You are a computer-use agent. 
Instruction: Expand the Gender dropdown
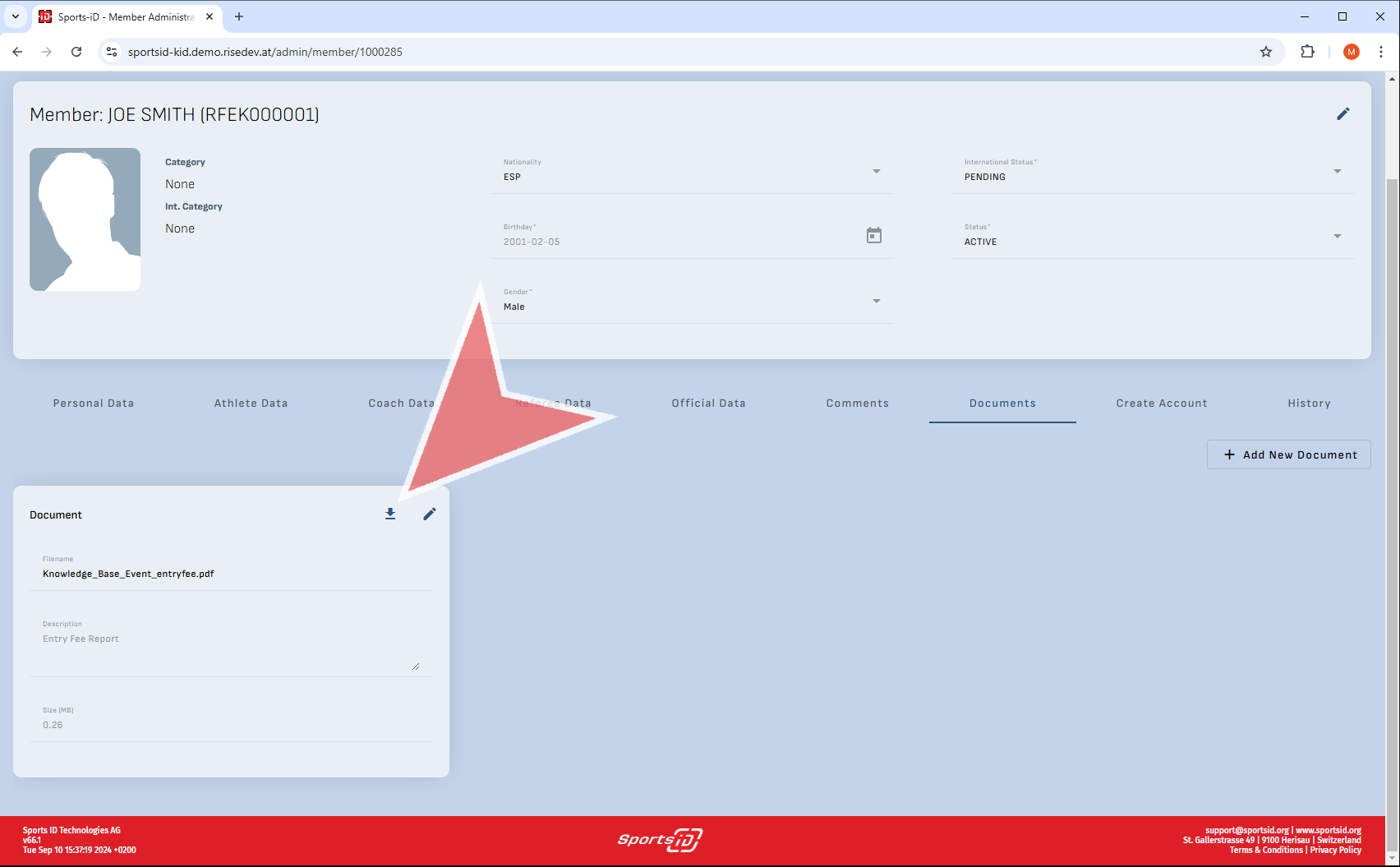(876, 301)
